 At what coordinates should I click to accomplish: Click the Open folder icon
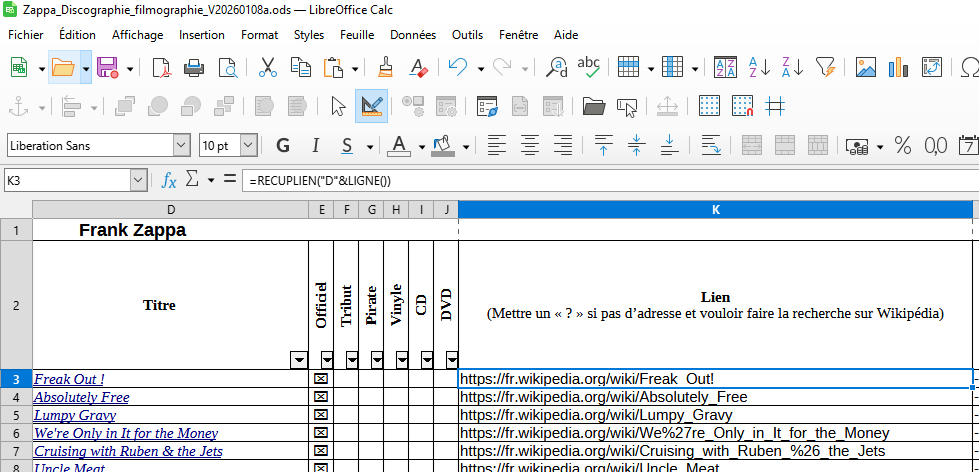click(x=63, y=67)
